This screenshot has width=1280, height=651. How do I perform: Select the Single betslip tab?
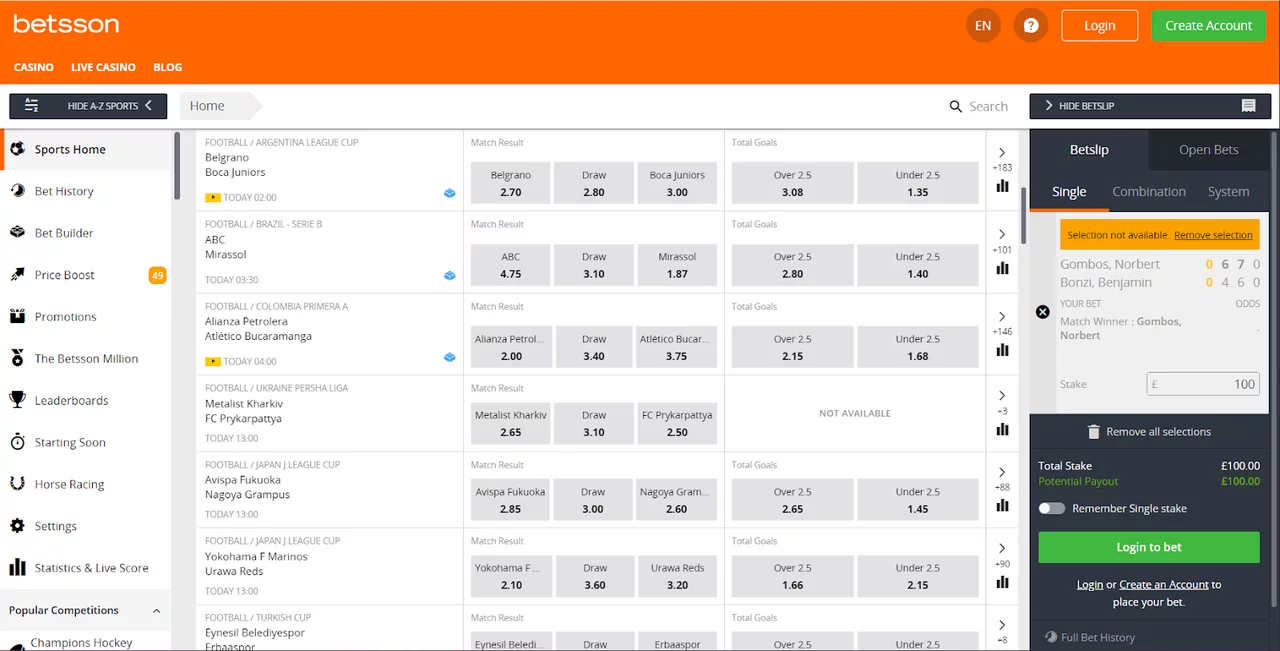coord(1069,192)
